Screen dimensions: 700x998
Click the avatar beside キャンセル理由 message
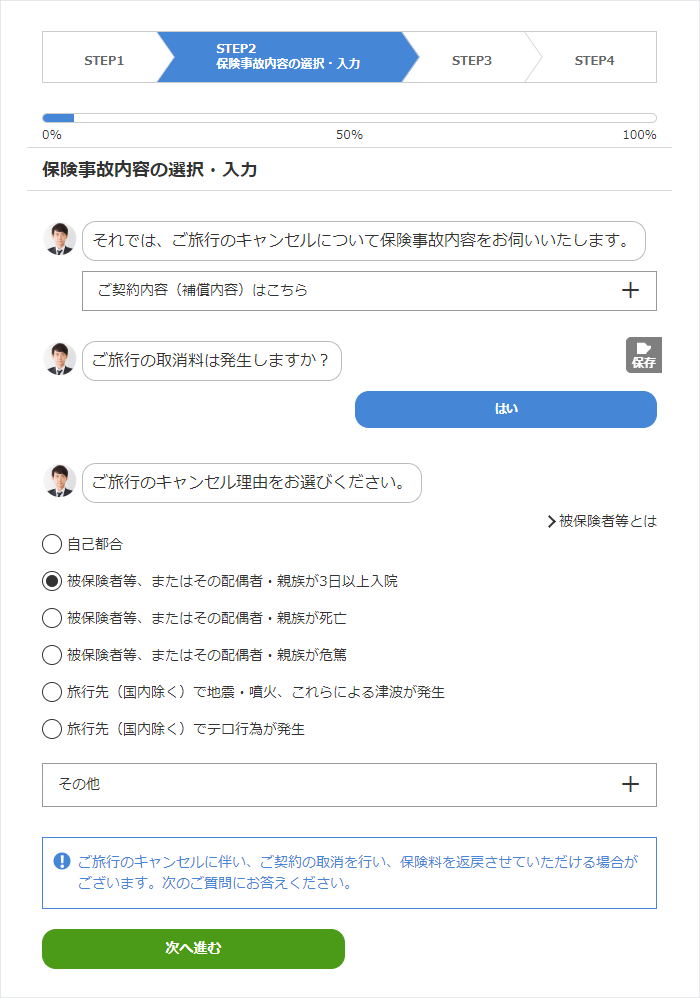(x=60, y=481)
